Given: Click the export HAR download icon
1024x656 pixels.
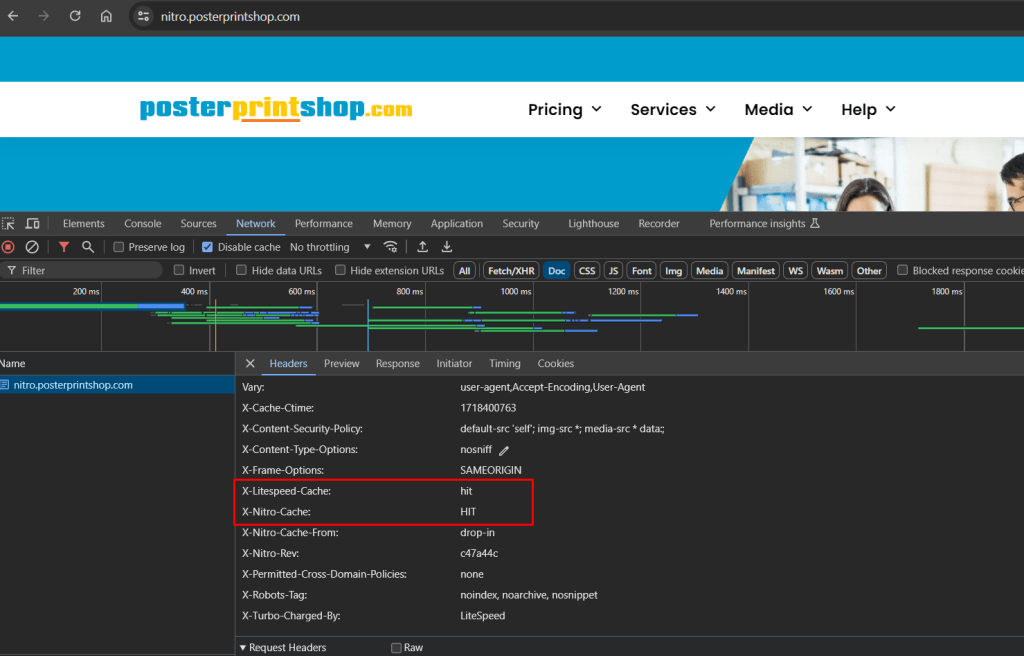Looking at the screenshot, I should click(447, 247).
